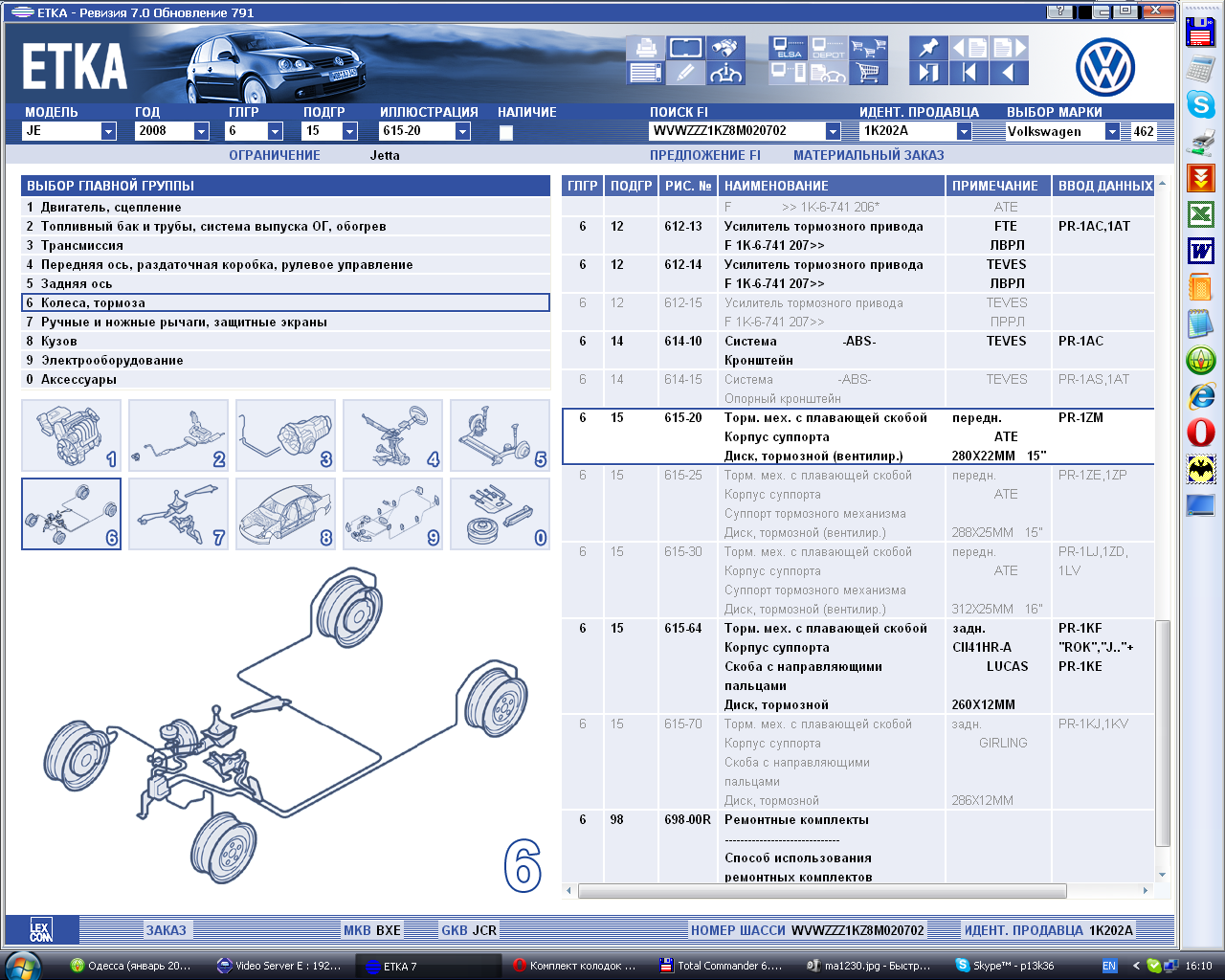
Task: Open the single shopping cart icon
Action: 869,73
